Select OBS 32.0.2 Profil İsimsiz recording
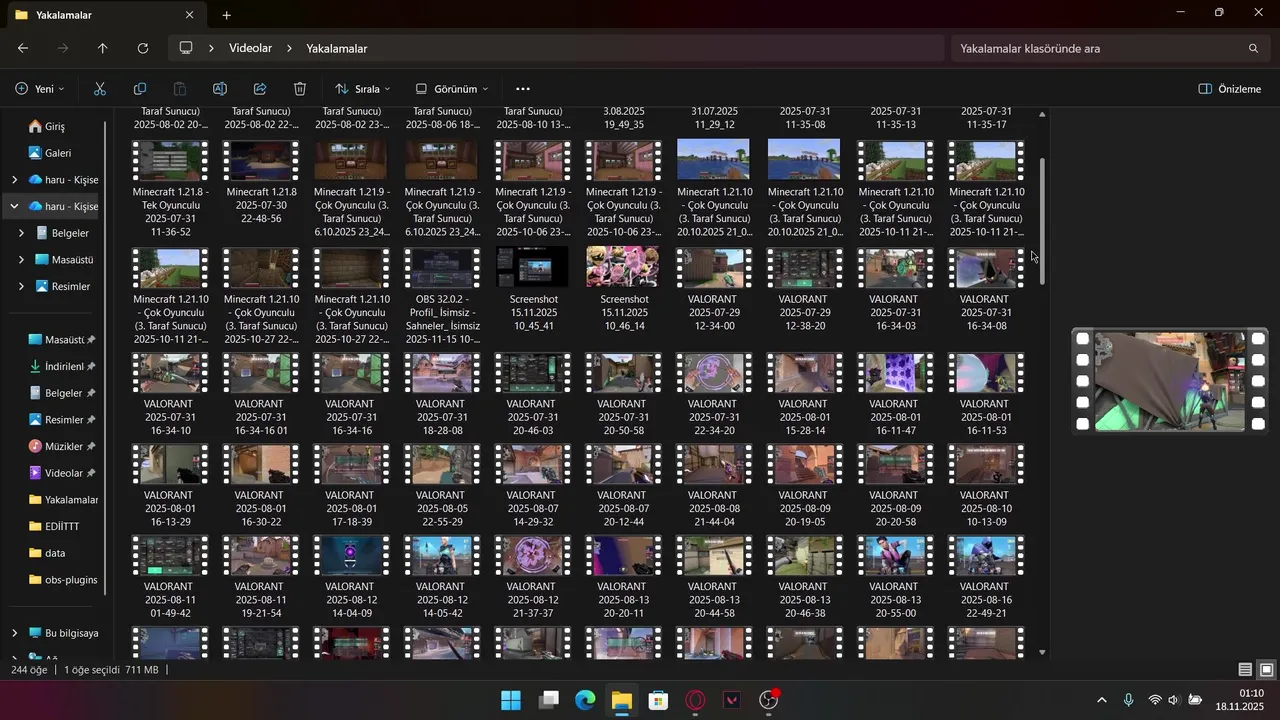The width and height of the screenshot is (1280, 720). click(x=442, y=297)
